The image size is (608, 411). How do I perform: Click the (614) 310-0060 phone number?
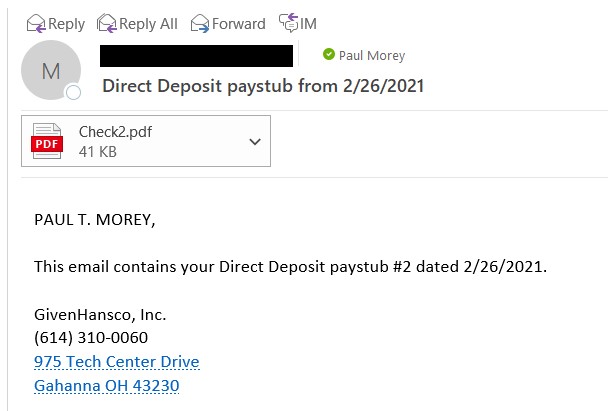(91, 338)
